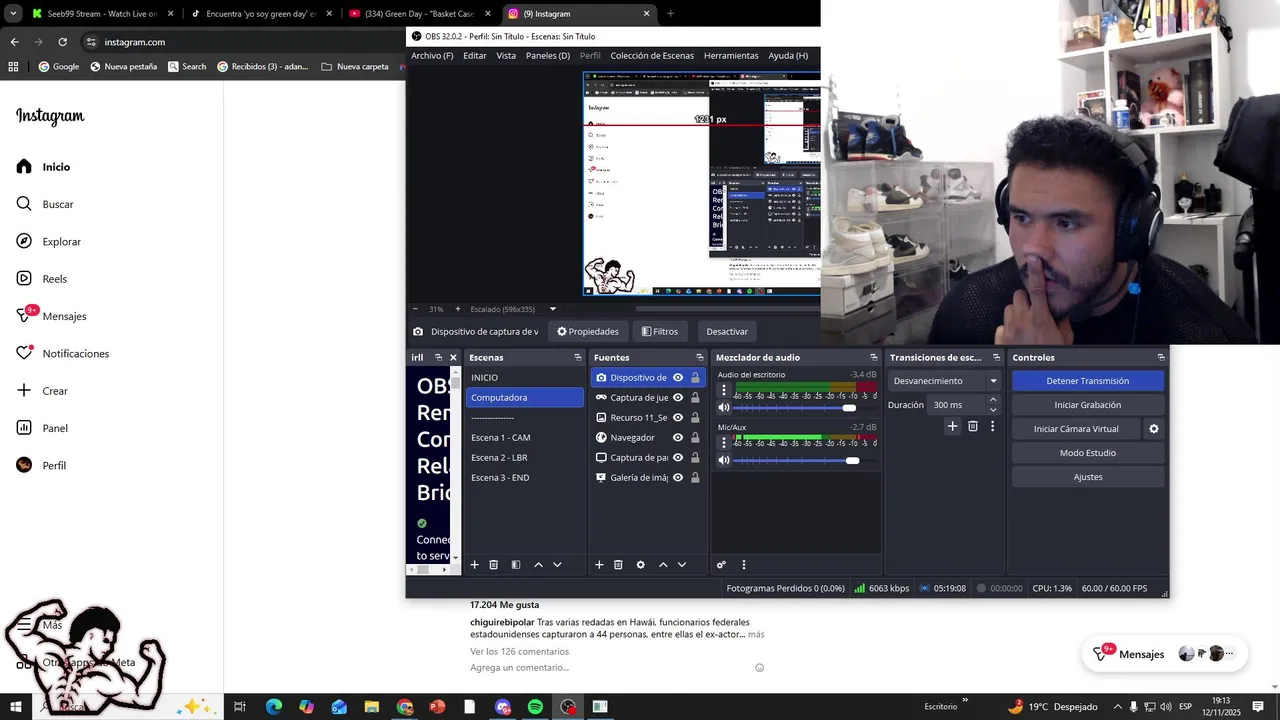Close the irll dock panel
Screen dimensions: 1280x720
453,357
